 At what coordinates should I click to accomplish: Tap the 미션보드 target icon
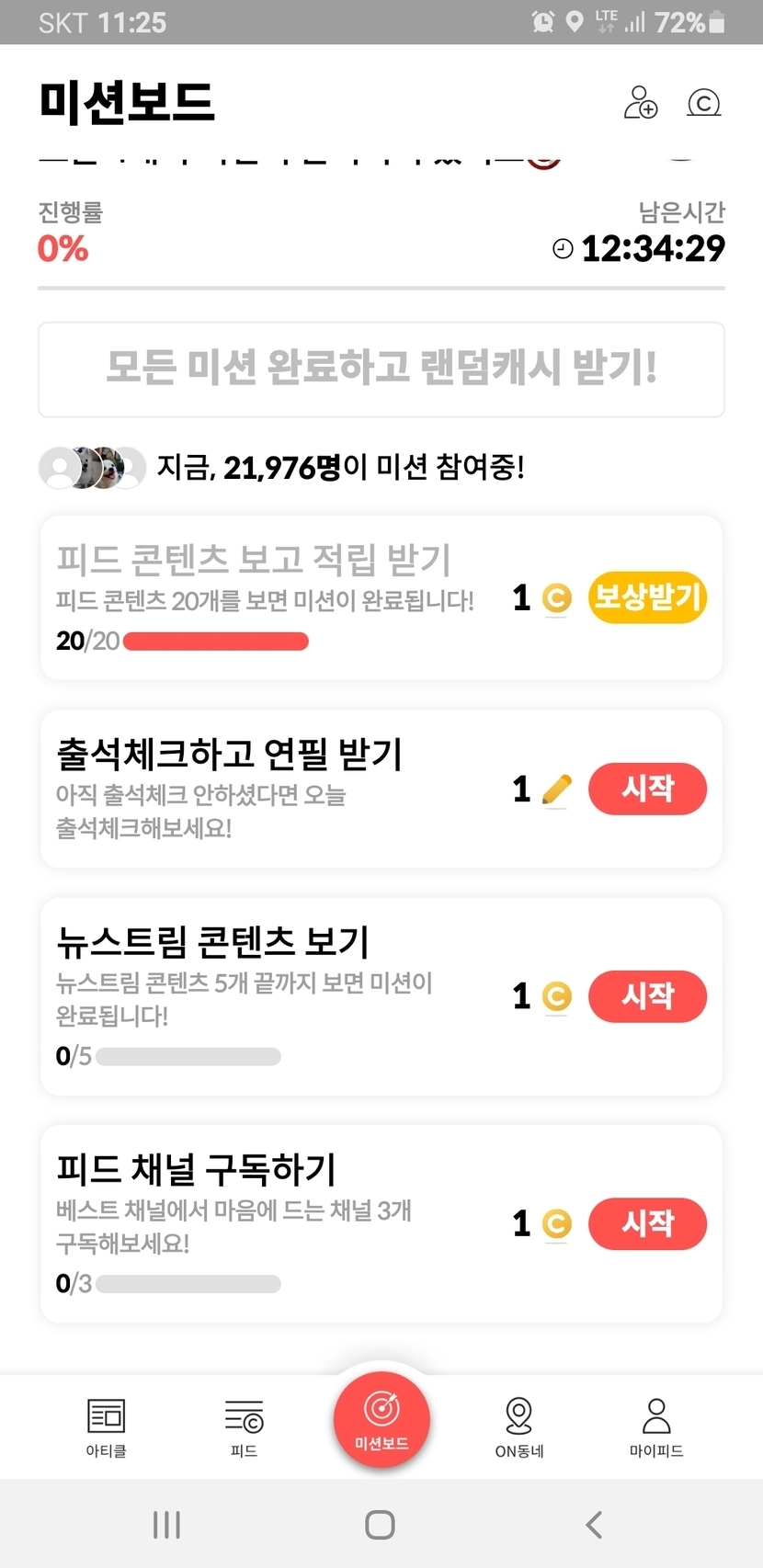tap(381, 1410)
